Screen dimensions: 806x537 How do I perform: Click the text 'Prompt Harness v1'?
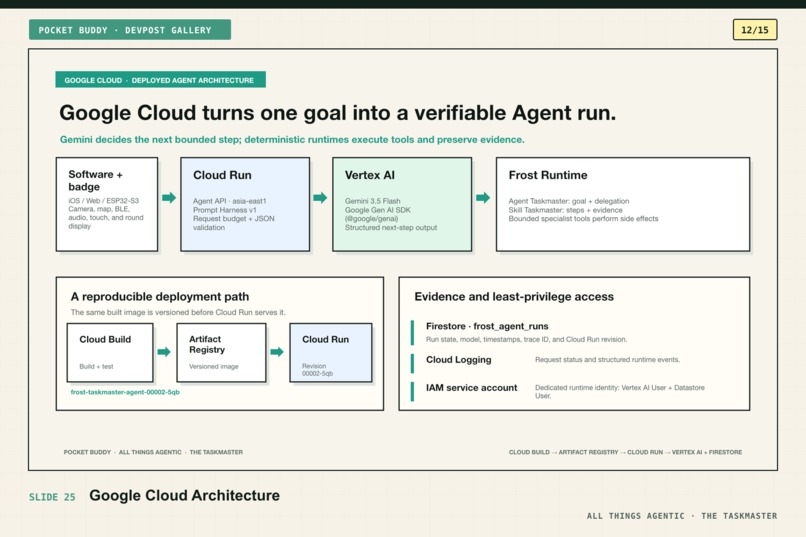pyautogui.click(x=225, y=210)
